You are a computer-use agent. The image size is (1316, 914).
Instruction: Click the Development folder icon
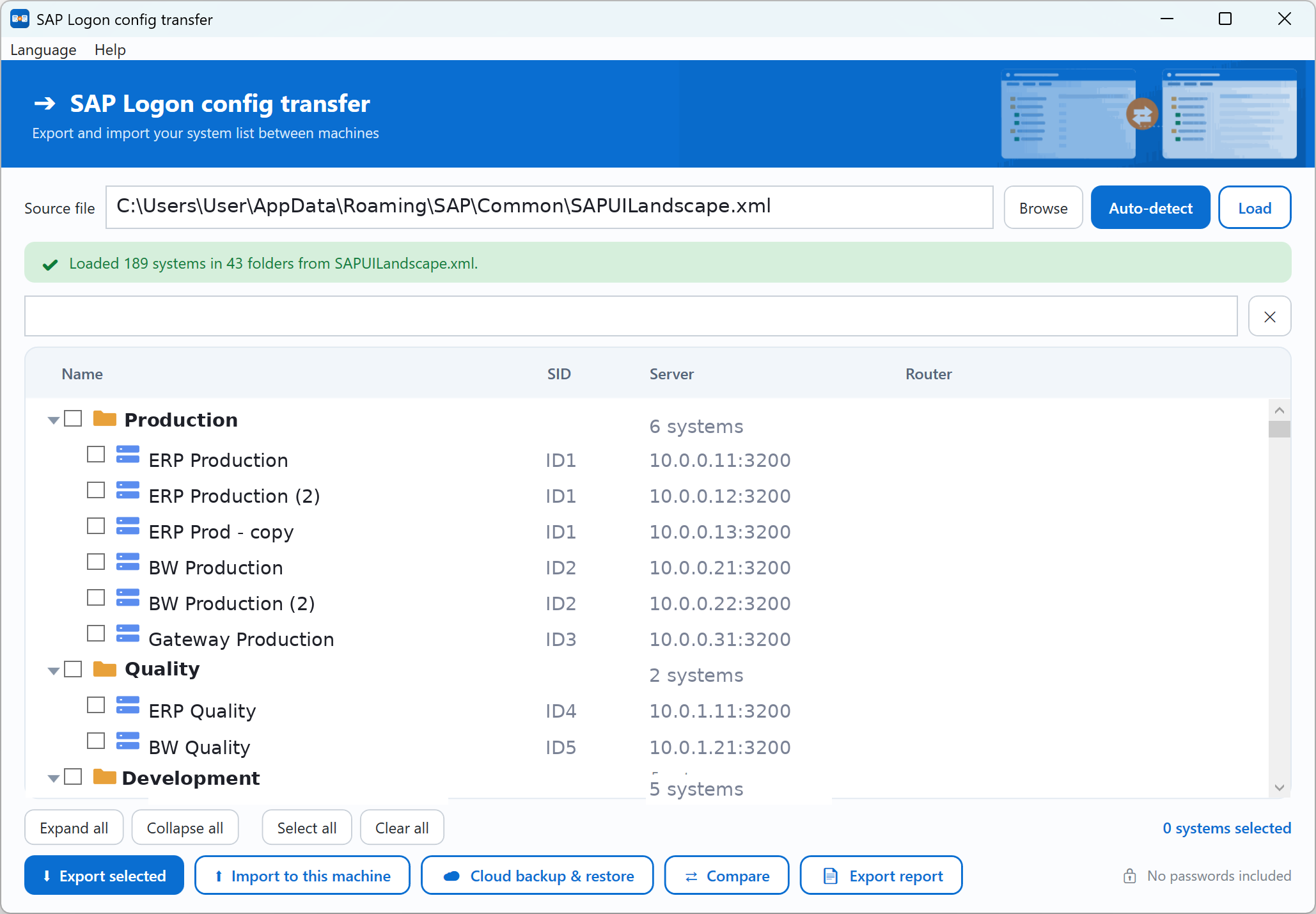coord(104,776)
